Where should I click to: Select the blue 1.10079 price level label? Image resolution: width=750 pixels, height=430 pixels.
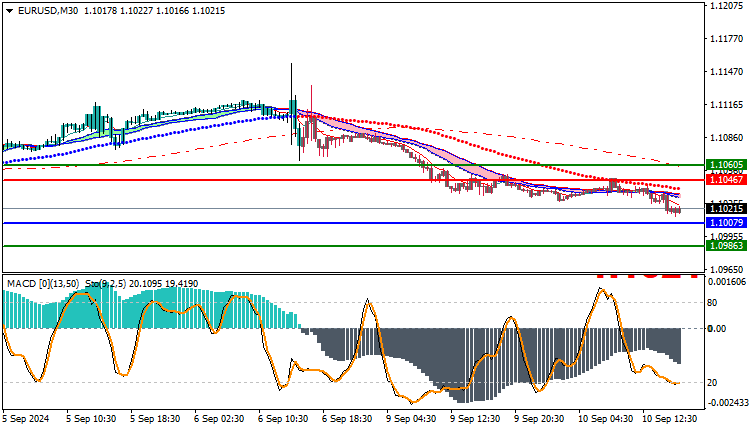(x=727, y=223)
